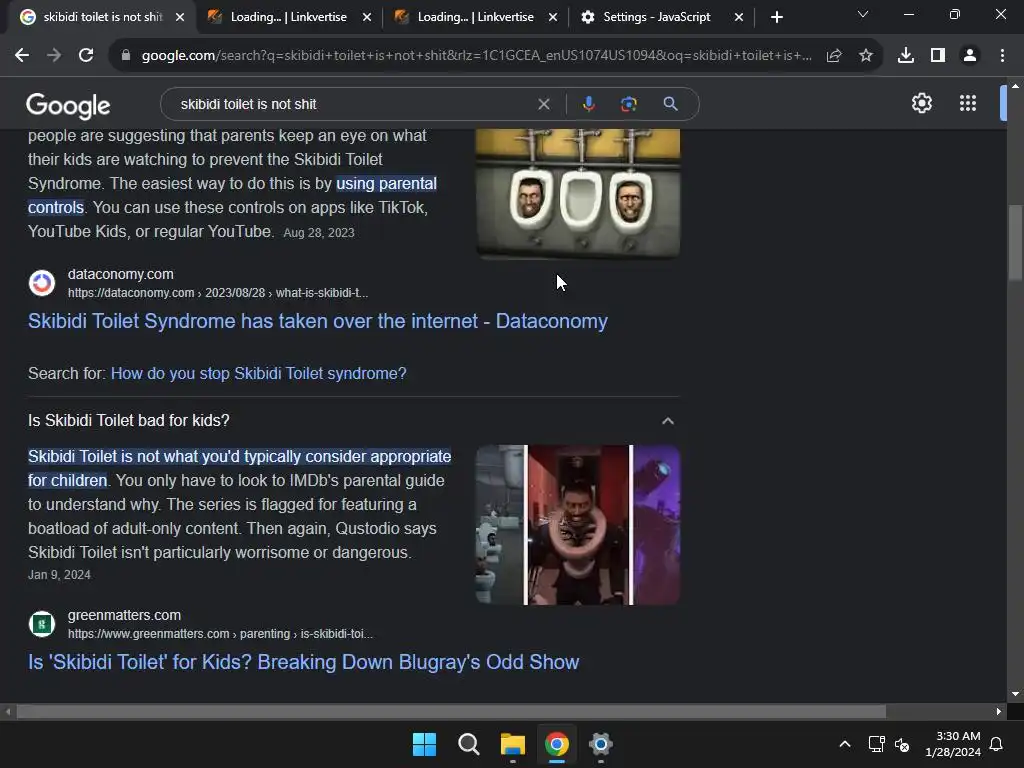Viewport: 1024px width, 768px height.
Task: Open the tab search dropdown
Action: pos(863,14)
